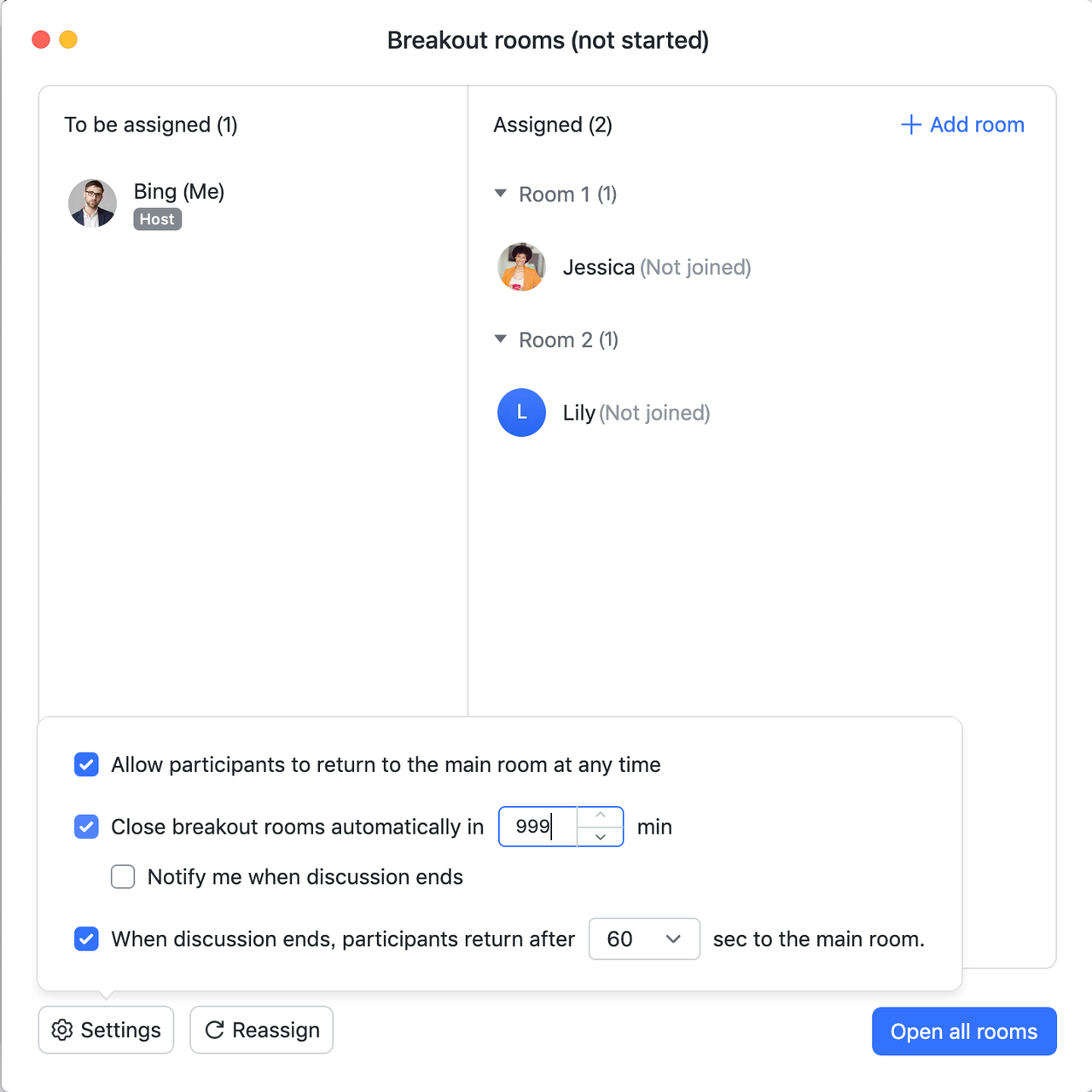This screenshot has width=1092, height=1092.
Task: Enable notify me when discussion ends
Action: (x=123, y=877)
